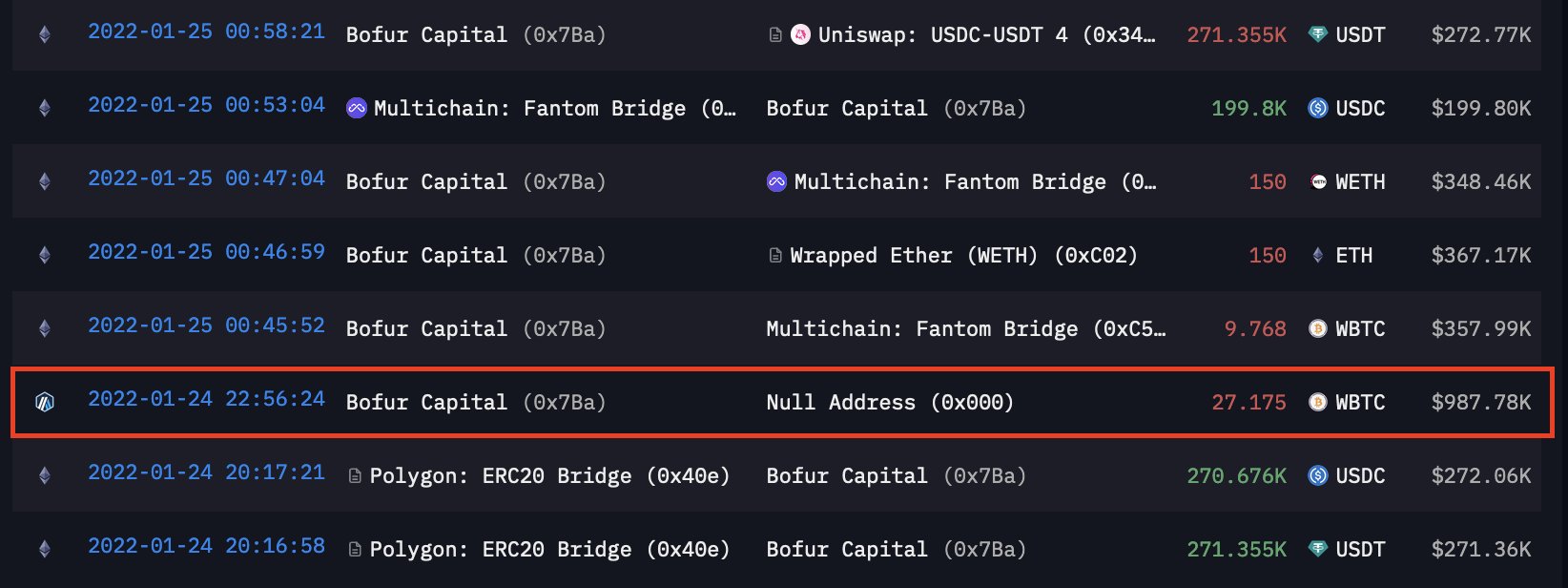
Task: Click Wrapped Ether (WETH) (0xC02) contract
Action: pyautogui.click(x=963, y=256)
